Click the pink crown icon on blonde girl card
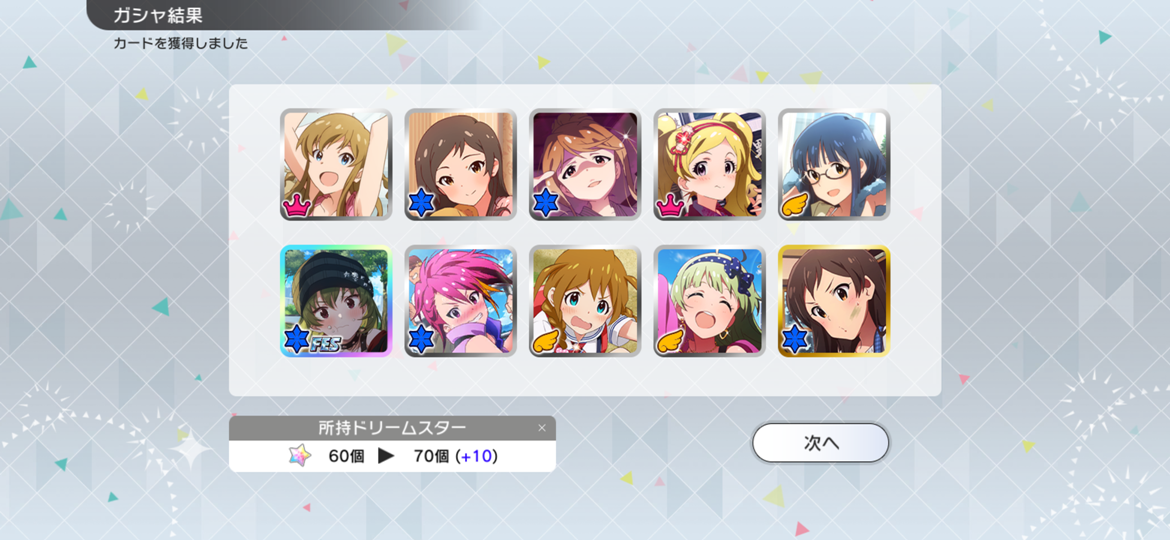Screen dimensions: 1170x540 click(669, 203)
